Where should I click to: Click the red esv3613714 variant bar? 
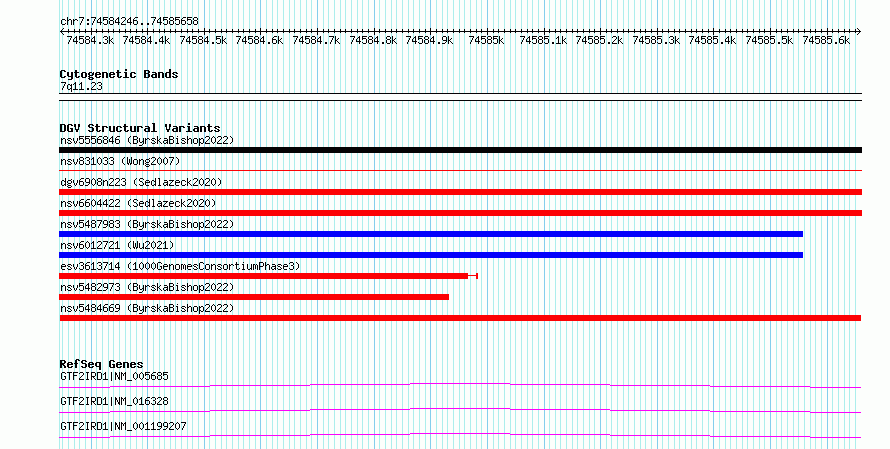pos(263,276)
